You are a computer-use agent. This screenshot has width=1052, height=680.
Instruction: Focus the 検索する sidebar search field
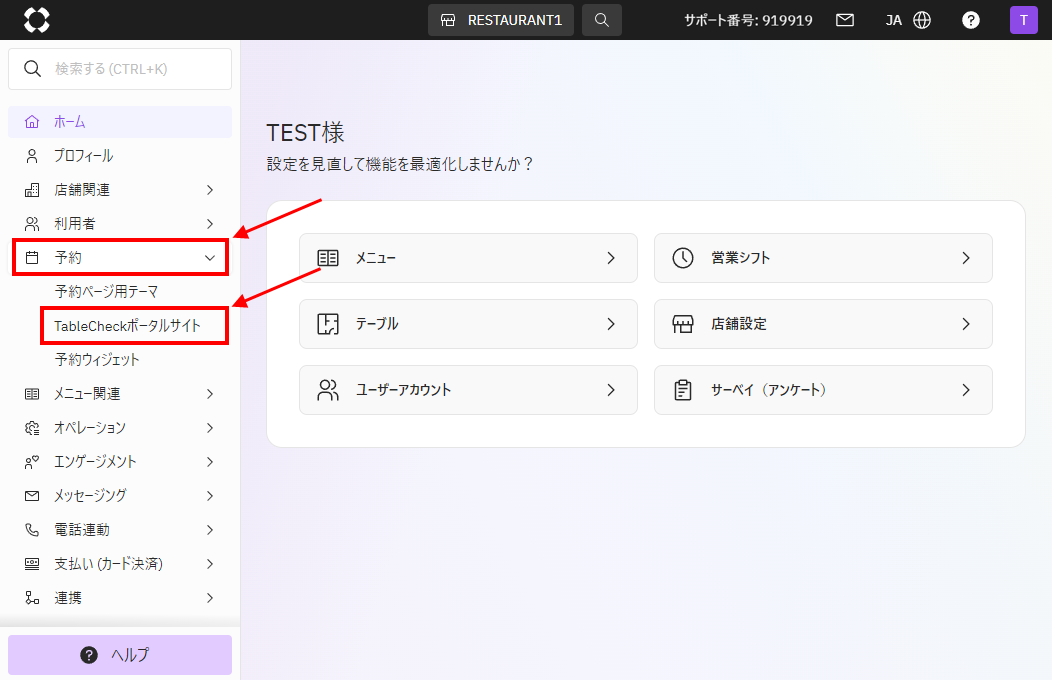tap(120, 68)
